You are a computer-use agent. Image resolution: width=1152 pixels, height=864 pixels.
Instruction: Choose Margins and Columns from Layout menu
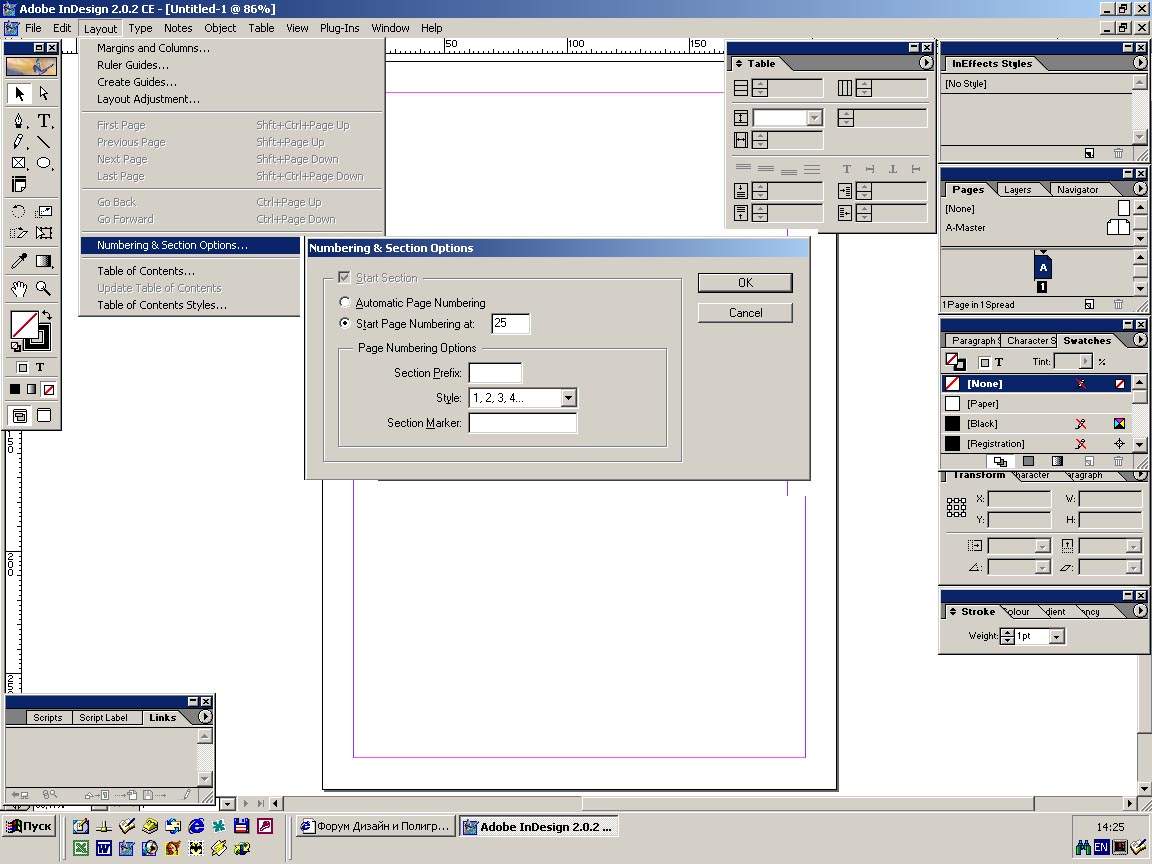[x=153, y=48]
